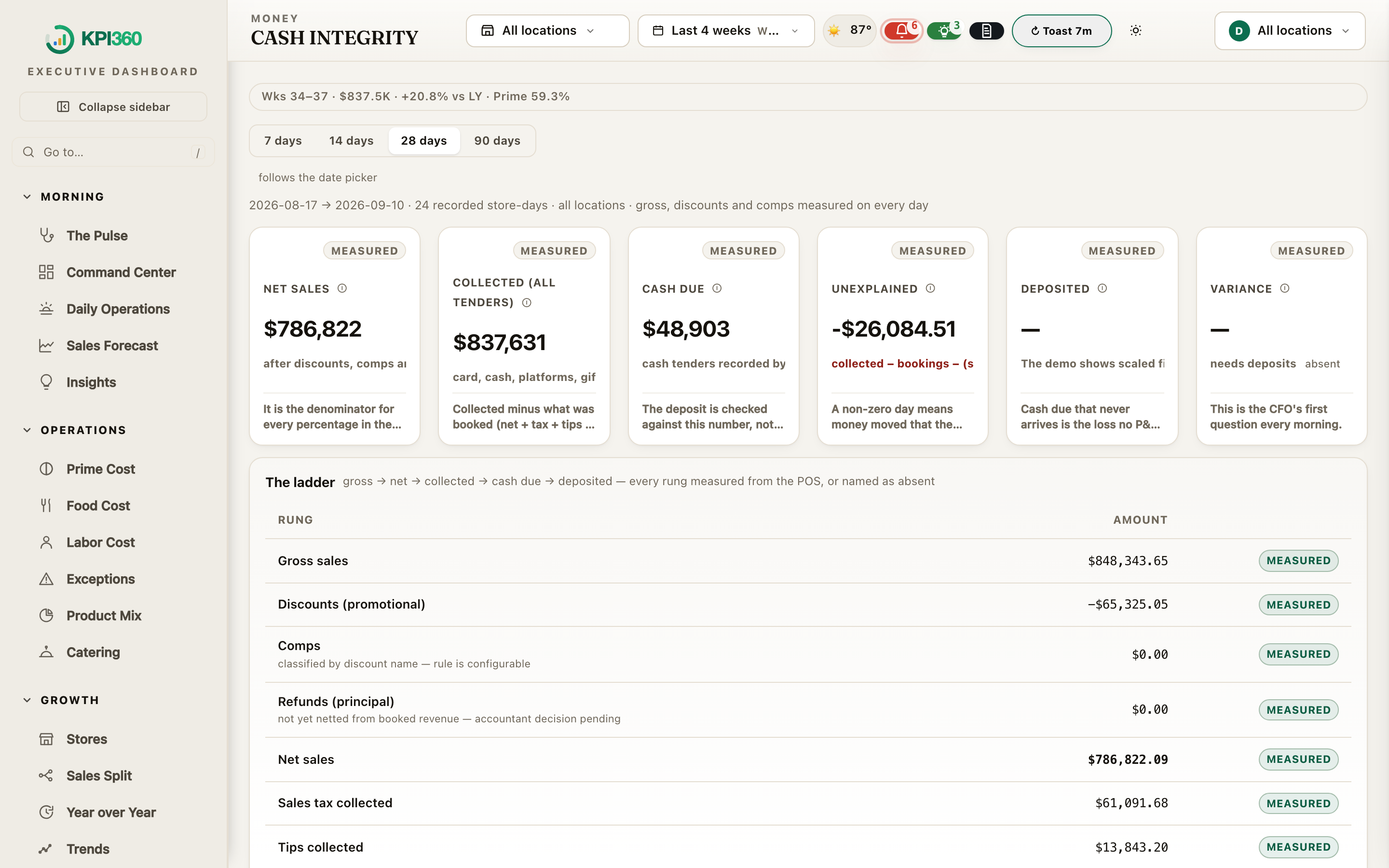Click the $837,631 Collected value
Viewport: 1389px width, 868px height.
pyautogui.click(x=499, y=342)
